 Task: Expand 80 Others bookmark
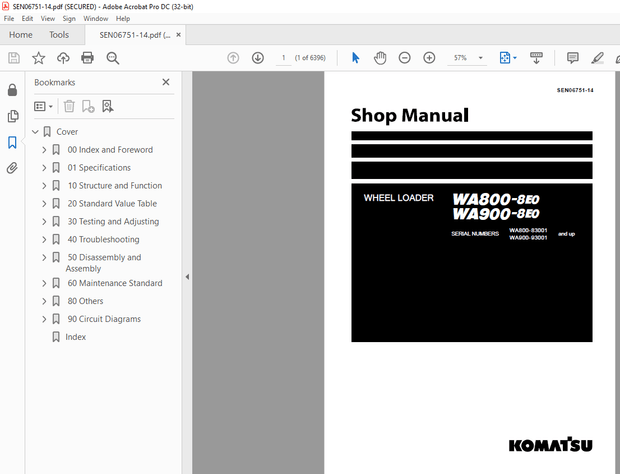(x=44, y=301)
